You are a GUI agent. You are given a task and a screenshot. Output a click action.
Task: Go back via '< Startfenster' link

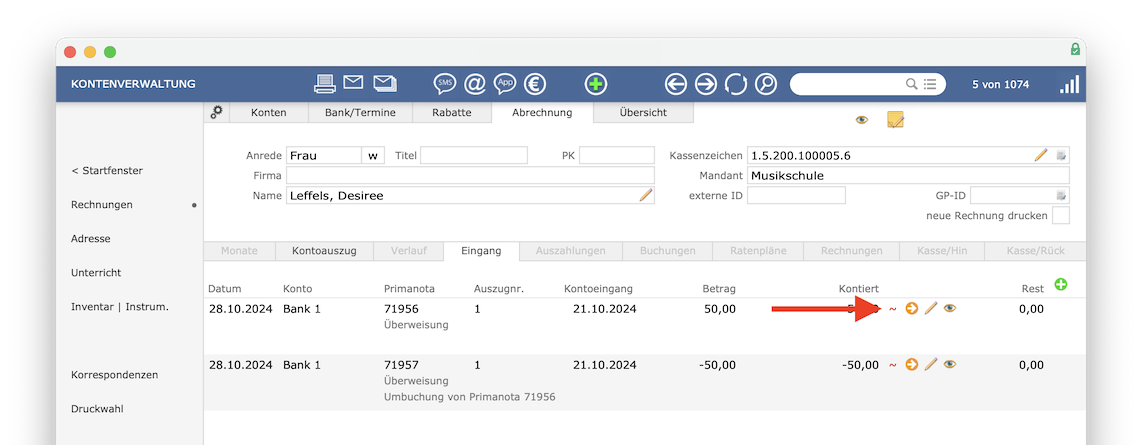click(x=107, y=170)
